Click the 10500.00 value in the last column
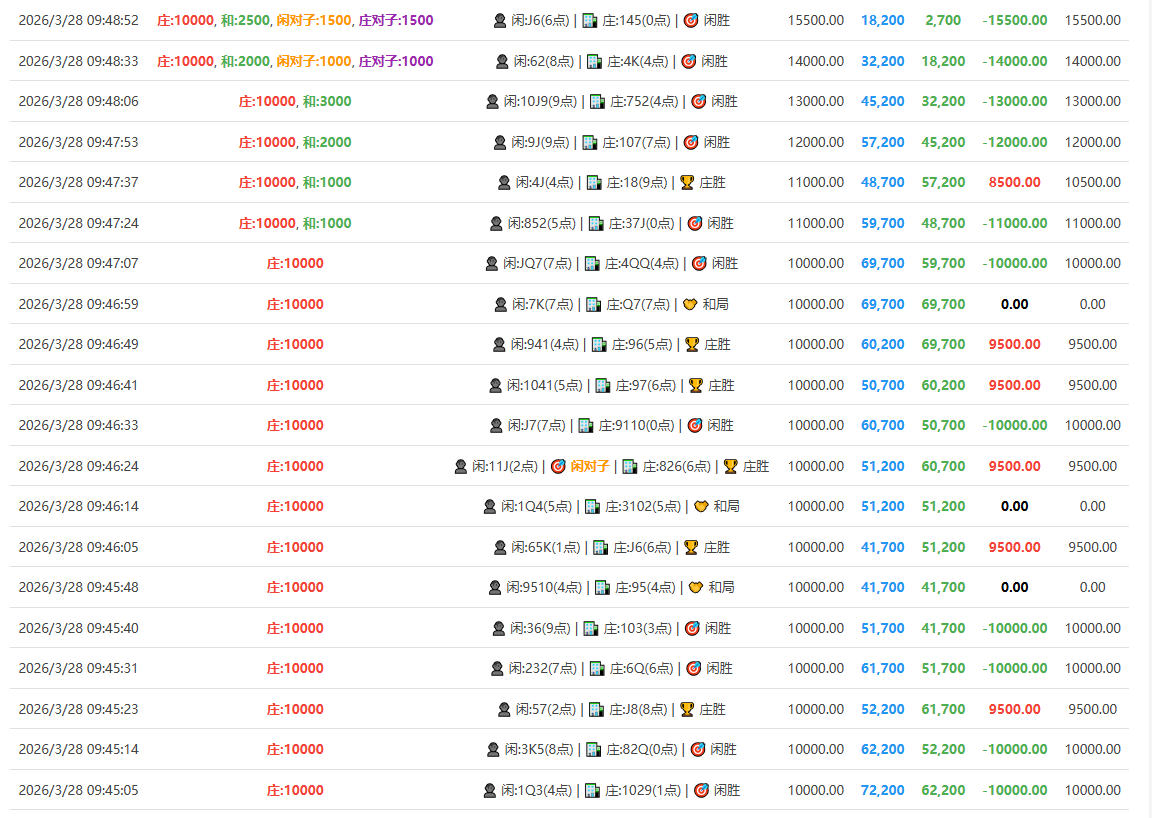 pos(1092,183)
